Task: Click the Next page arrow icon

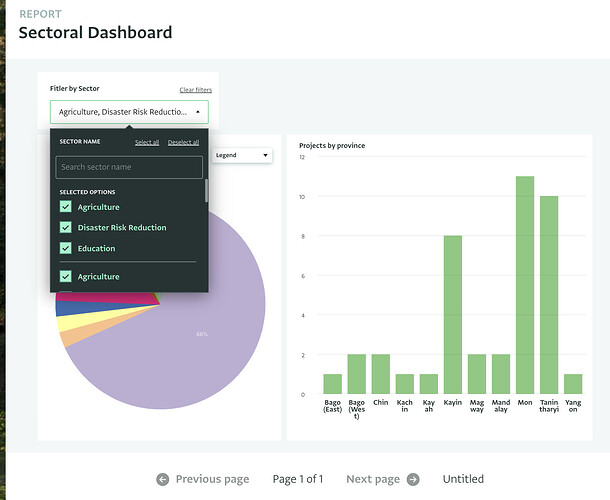Action: (413, 479)
